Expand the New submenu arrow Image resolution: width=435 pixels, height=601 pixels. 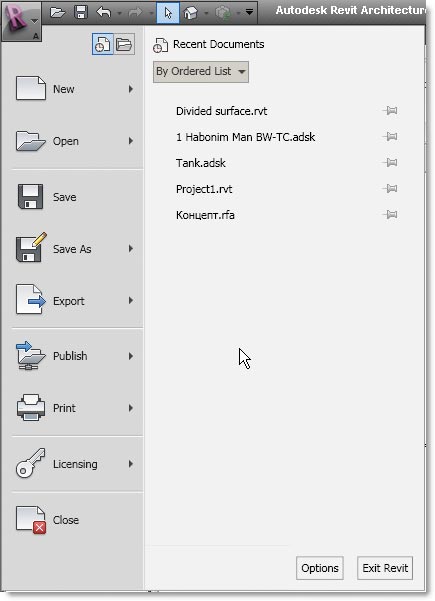point(131,89)
